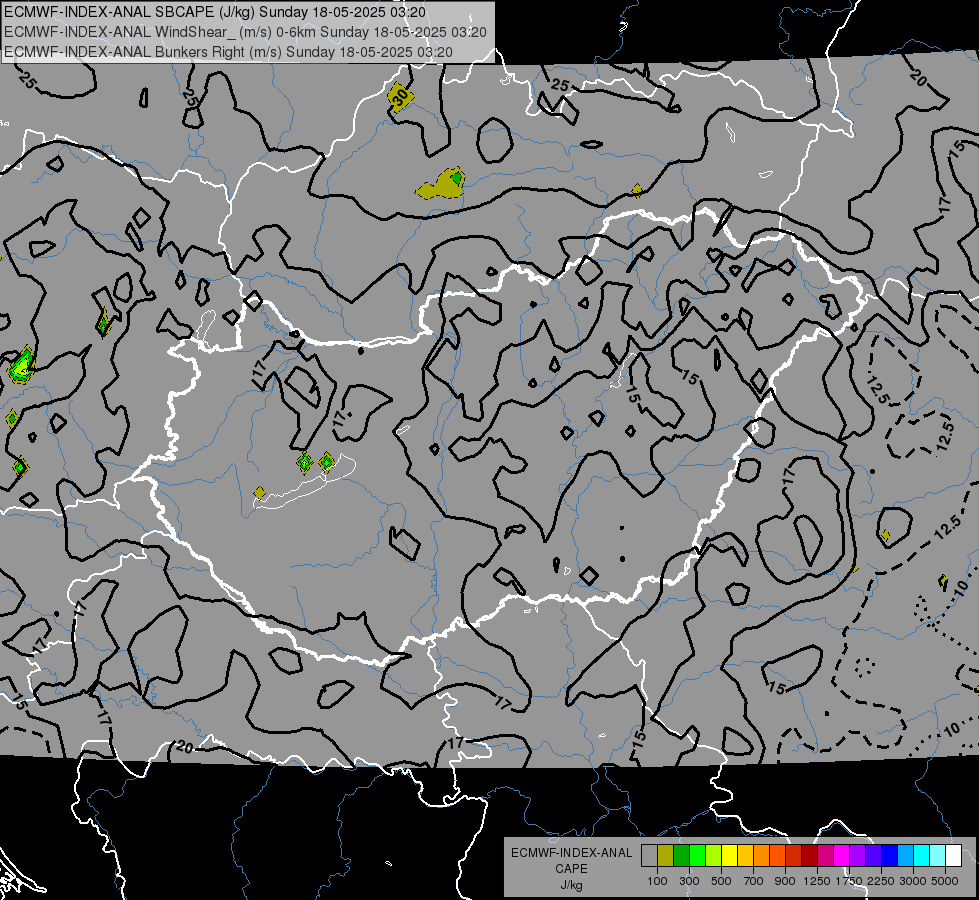Screen dimensions: 979x900
Task: Select the orange swatch after 700 tick
Action: point(762,856)
